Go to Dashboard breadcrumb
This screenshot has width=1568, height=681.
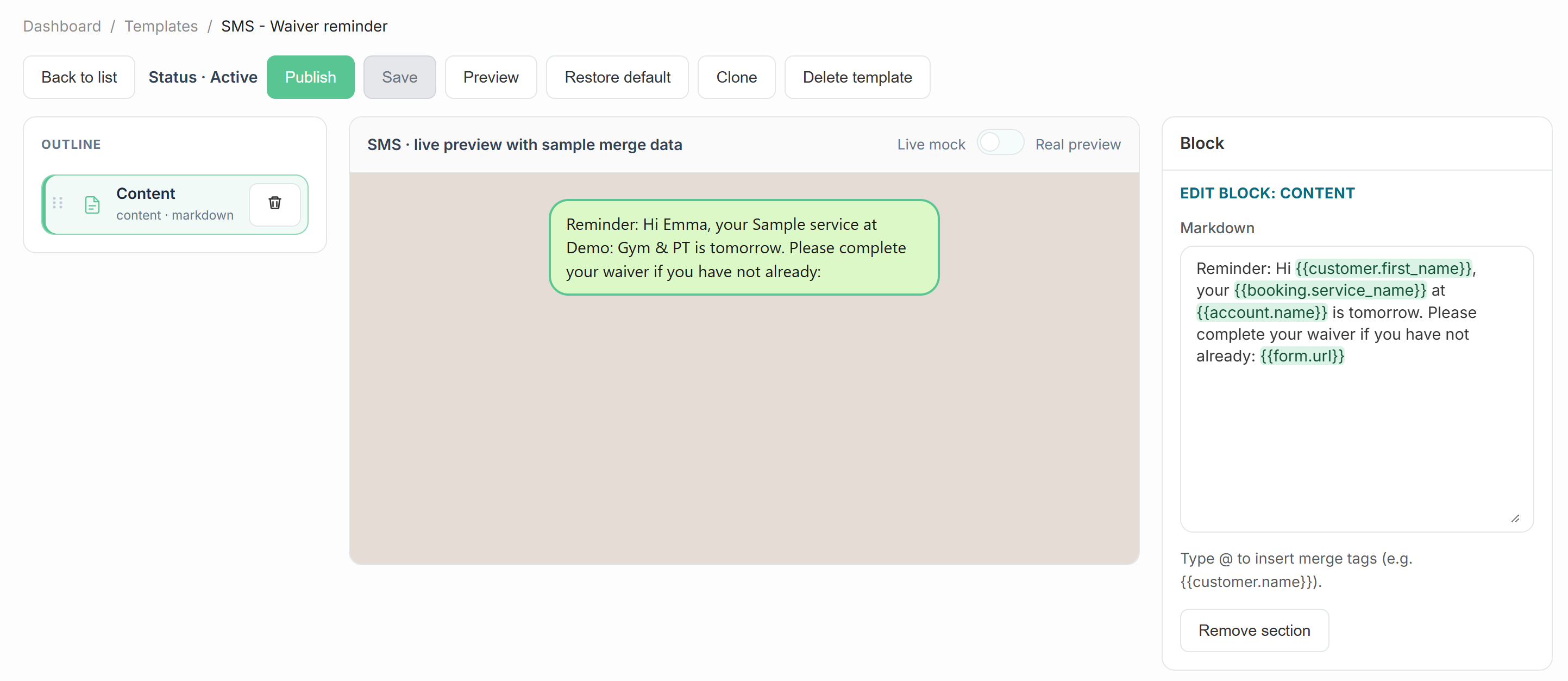point(61,26)
